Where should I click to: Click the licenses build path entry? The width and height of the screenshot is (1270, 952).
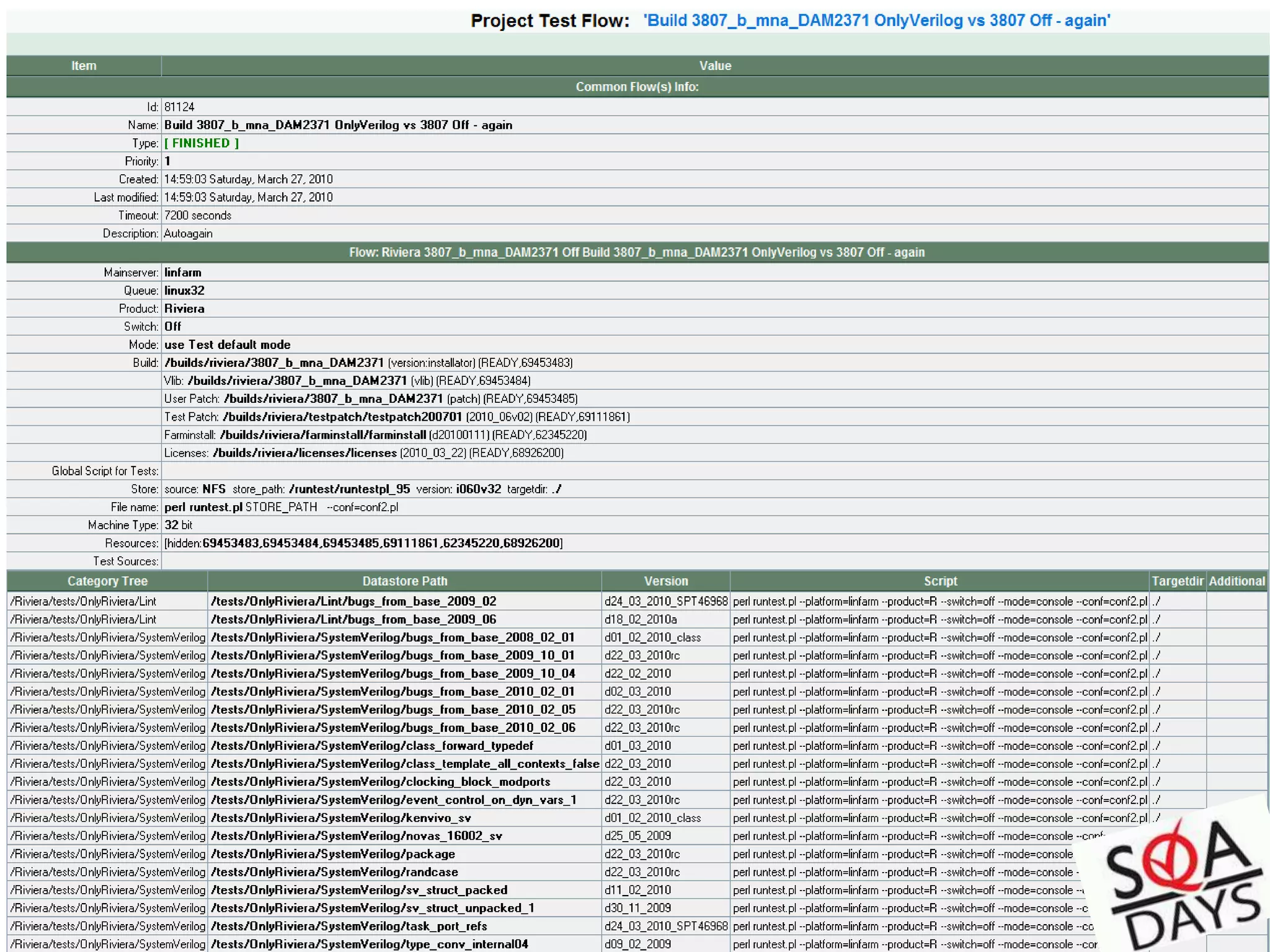pyautogui.click(x=304, y=453)
